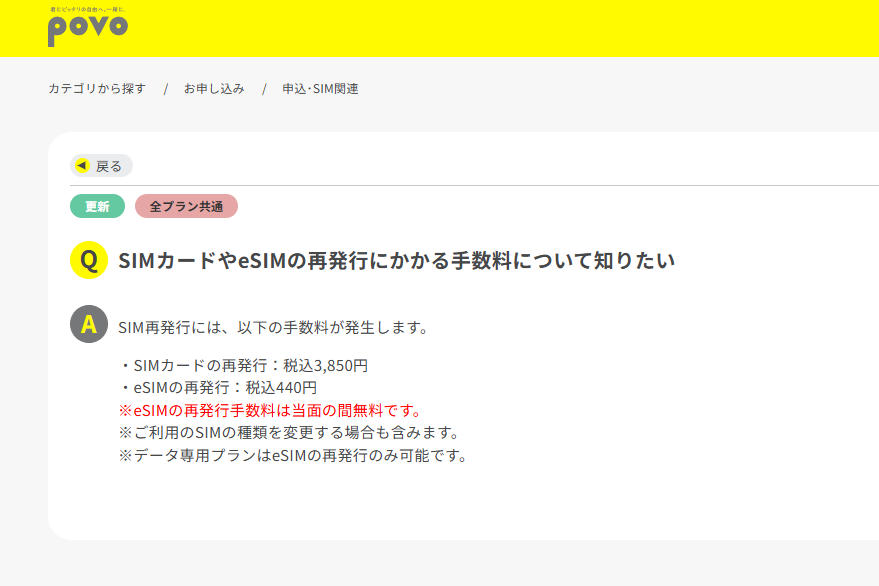Click the slash before 申込･SIM関連
The image size is (879, 586).
tap(264, 89)
